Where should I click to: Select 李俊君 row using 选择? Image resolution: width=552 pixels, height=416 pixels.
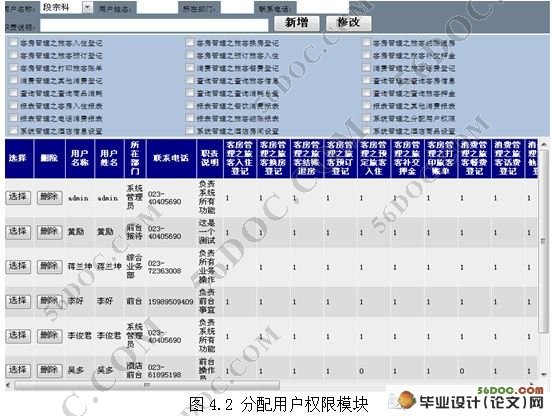click(18, 336)
